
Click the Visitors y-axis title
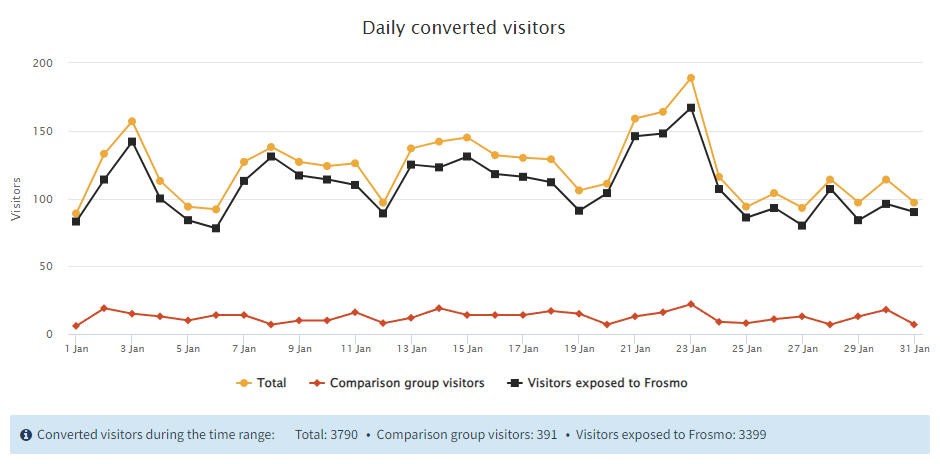tap(16, 198)
